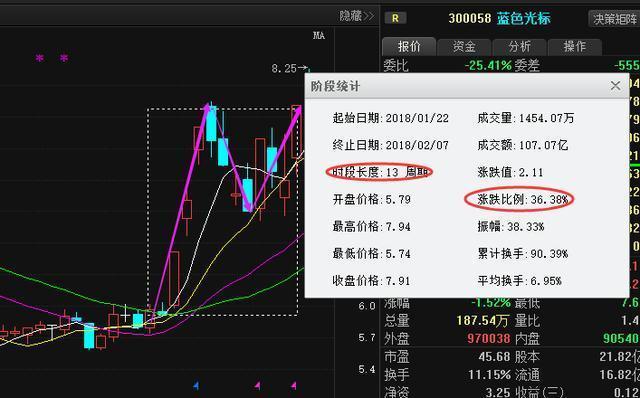Click the 隐藏>> button

[x=356, y=16]
